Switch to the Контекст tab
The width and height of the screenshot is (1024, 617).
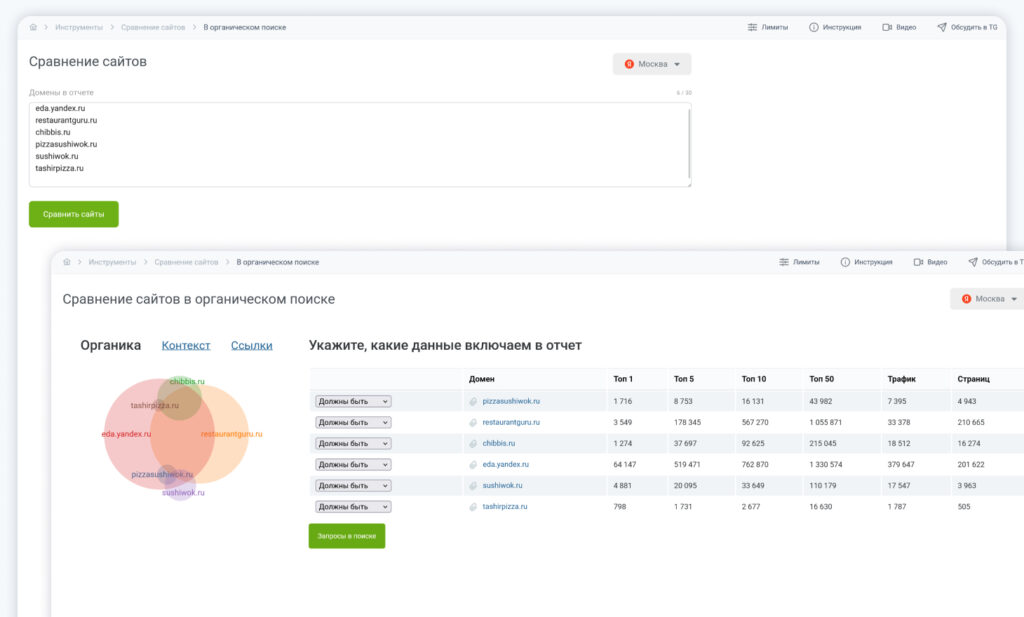186,345
